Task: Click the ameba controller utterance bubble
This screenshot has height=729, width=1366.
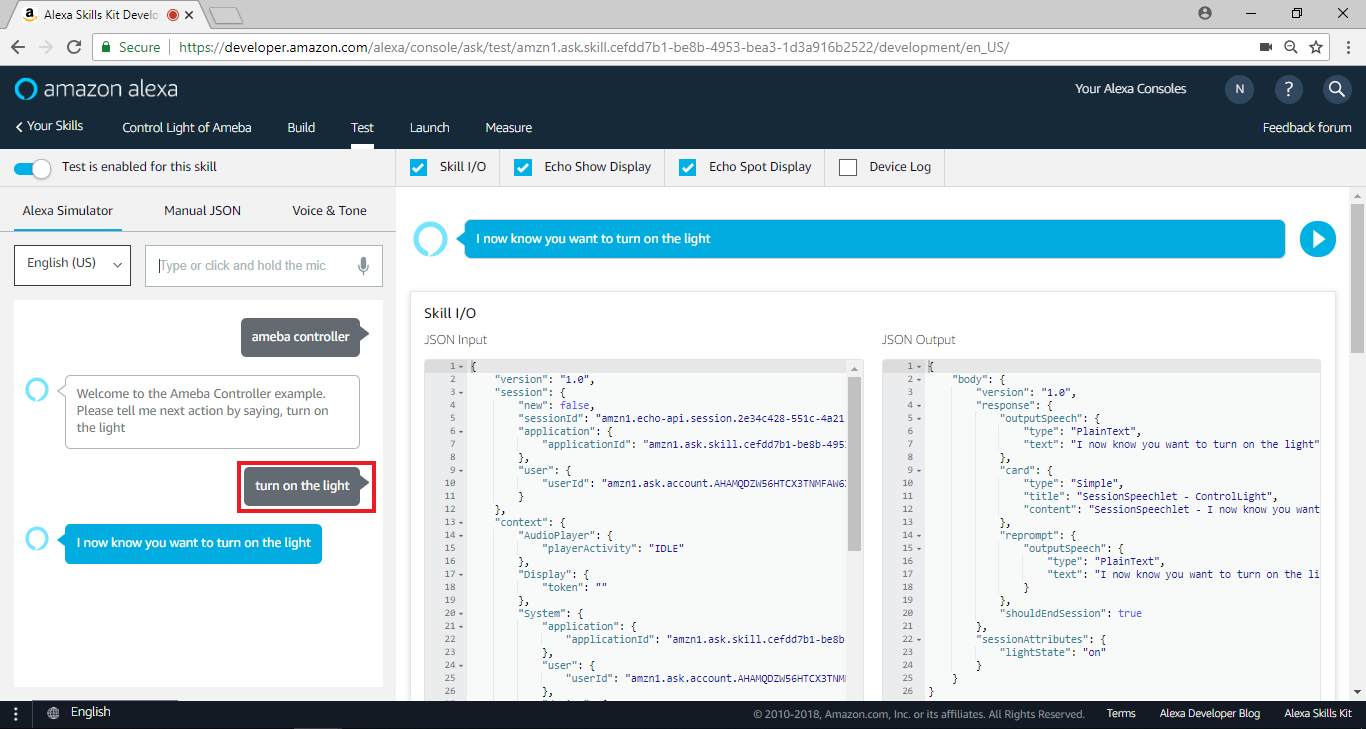Action: coord(300,337)
